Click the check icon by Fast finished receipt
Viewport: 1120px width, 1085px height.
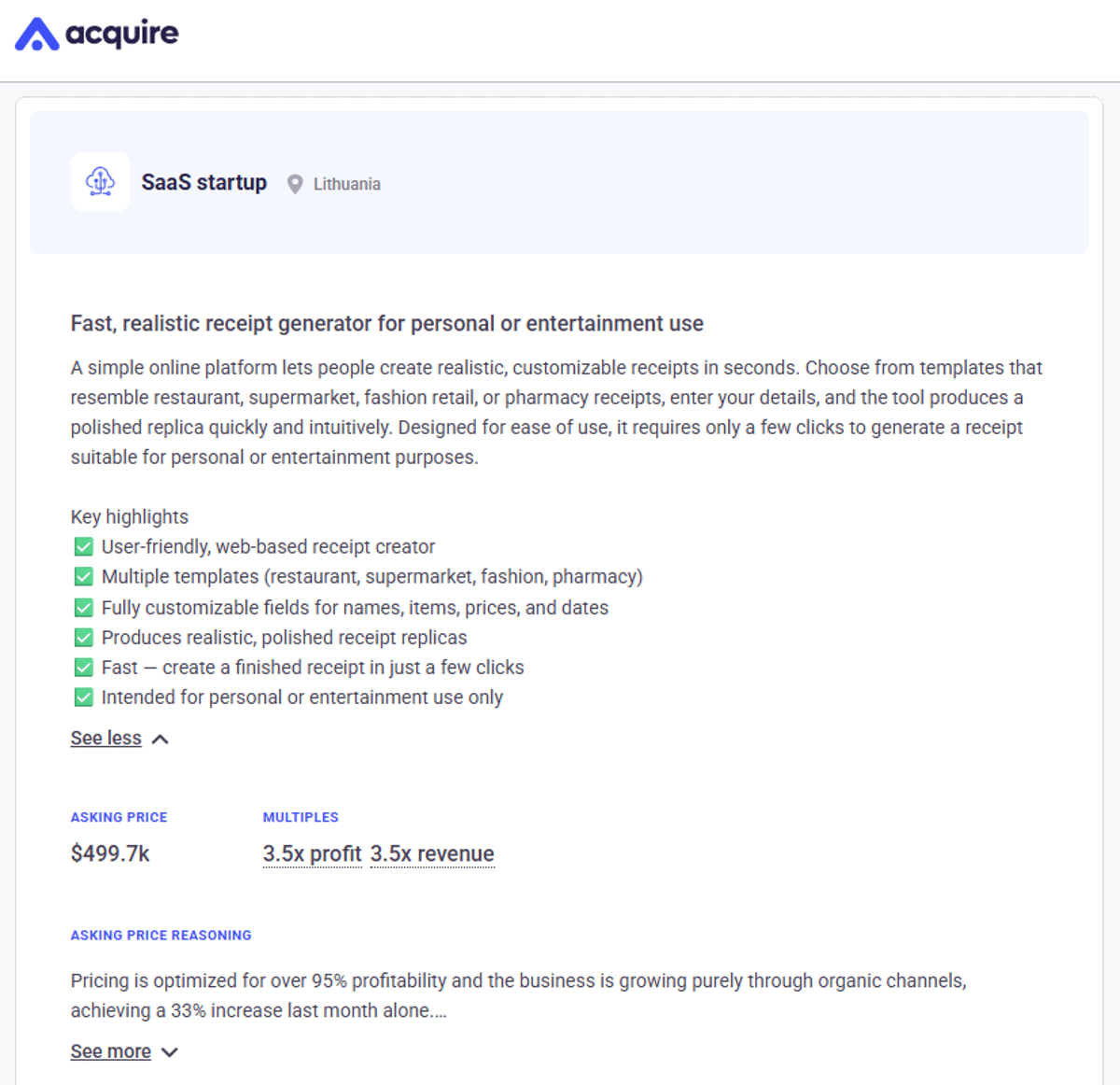(x=84, y=668)
